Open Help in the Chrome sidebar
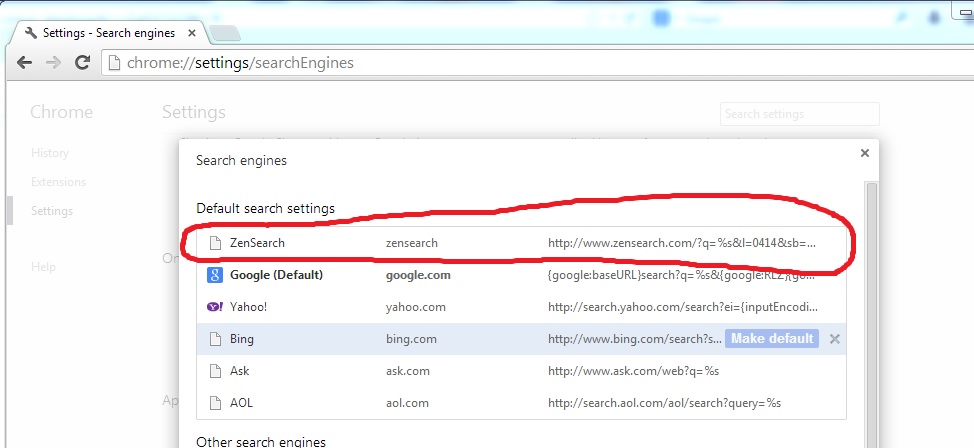Image resolution: width=974 pixels, height=448 pixels. pos(43,267)
